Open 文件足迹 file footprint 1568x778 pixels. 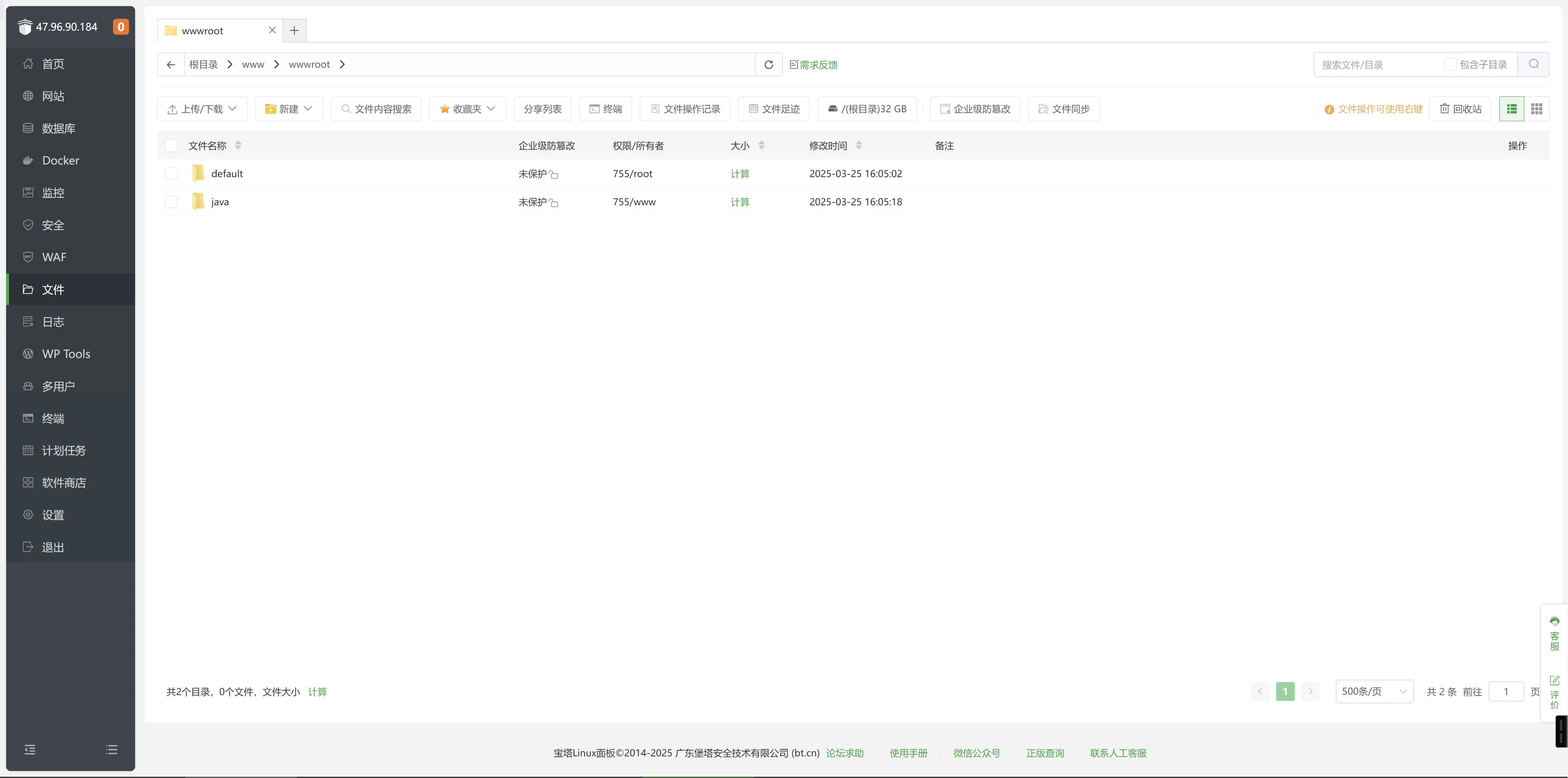tap(774, 109)
